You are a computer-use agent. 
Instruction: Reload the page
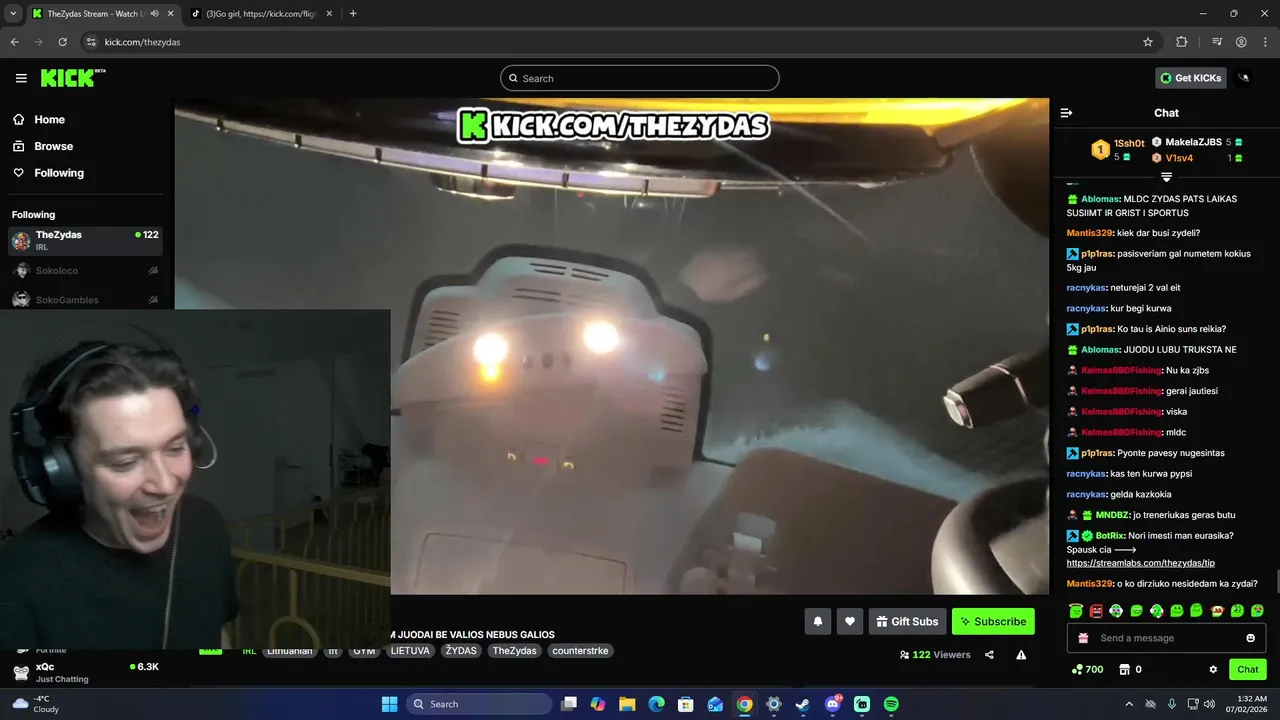62,42
